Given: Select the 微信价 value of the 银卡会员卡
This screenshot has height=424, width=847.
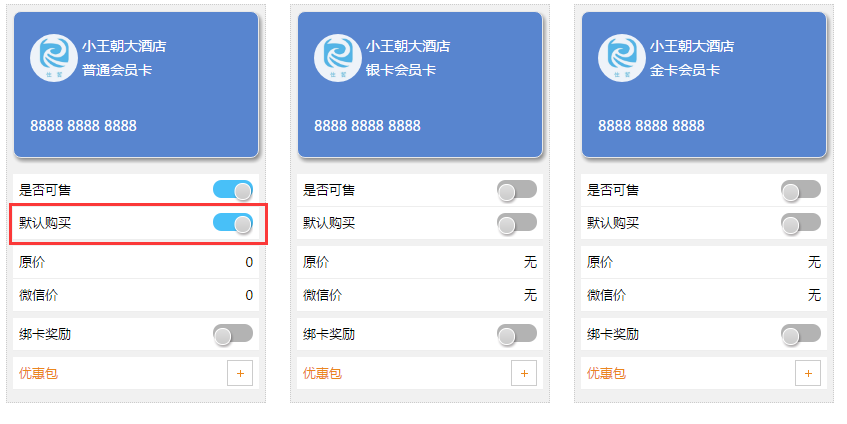Looking at the screenshot, I should coord(530,295).
